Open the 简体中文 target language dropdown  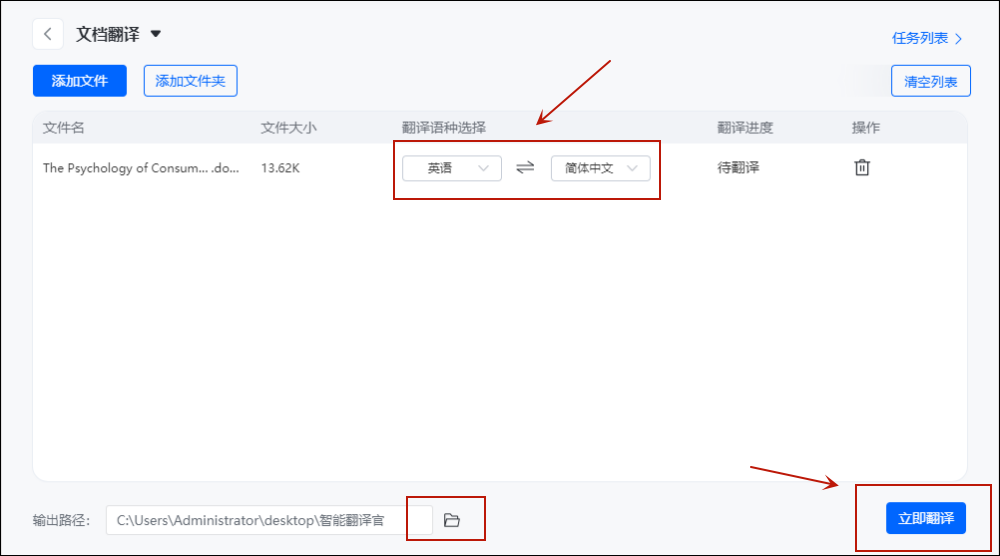pyautogui.click(x=600, y=168)
